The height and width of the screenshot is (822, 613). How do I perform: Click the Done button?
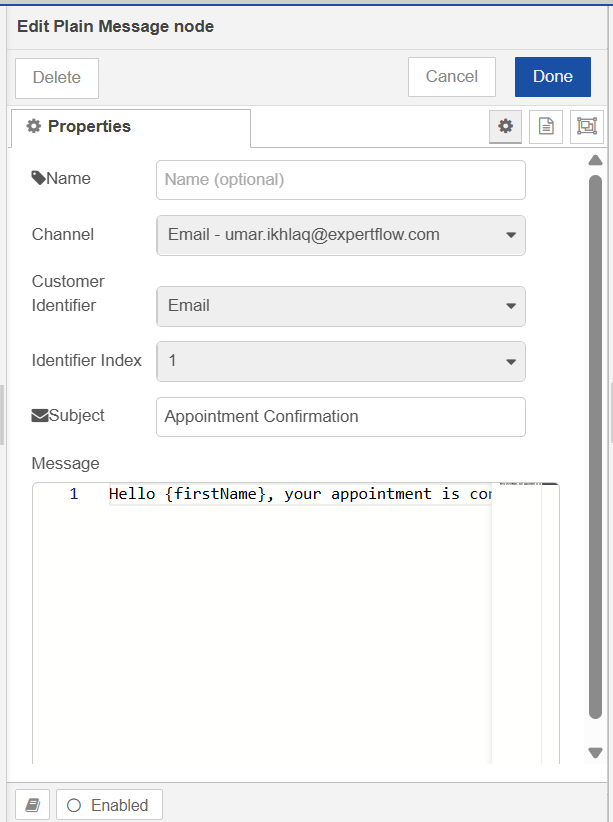pos(553,77)
